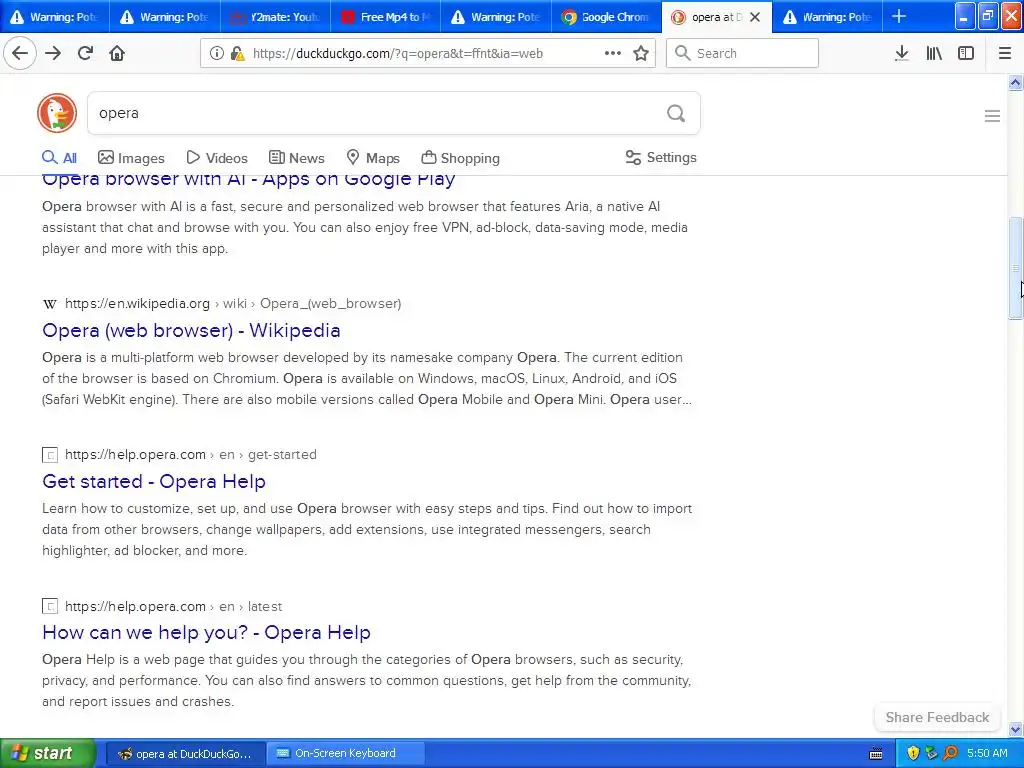Switch to Images results

point(131,158)
